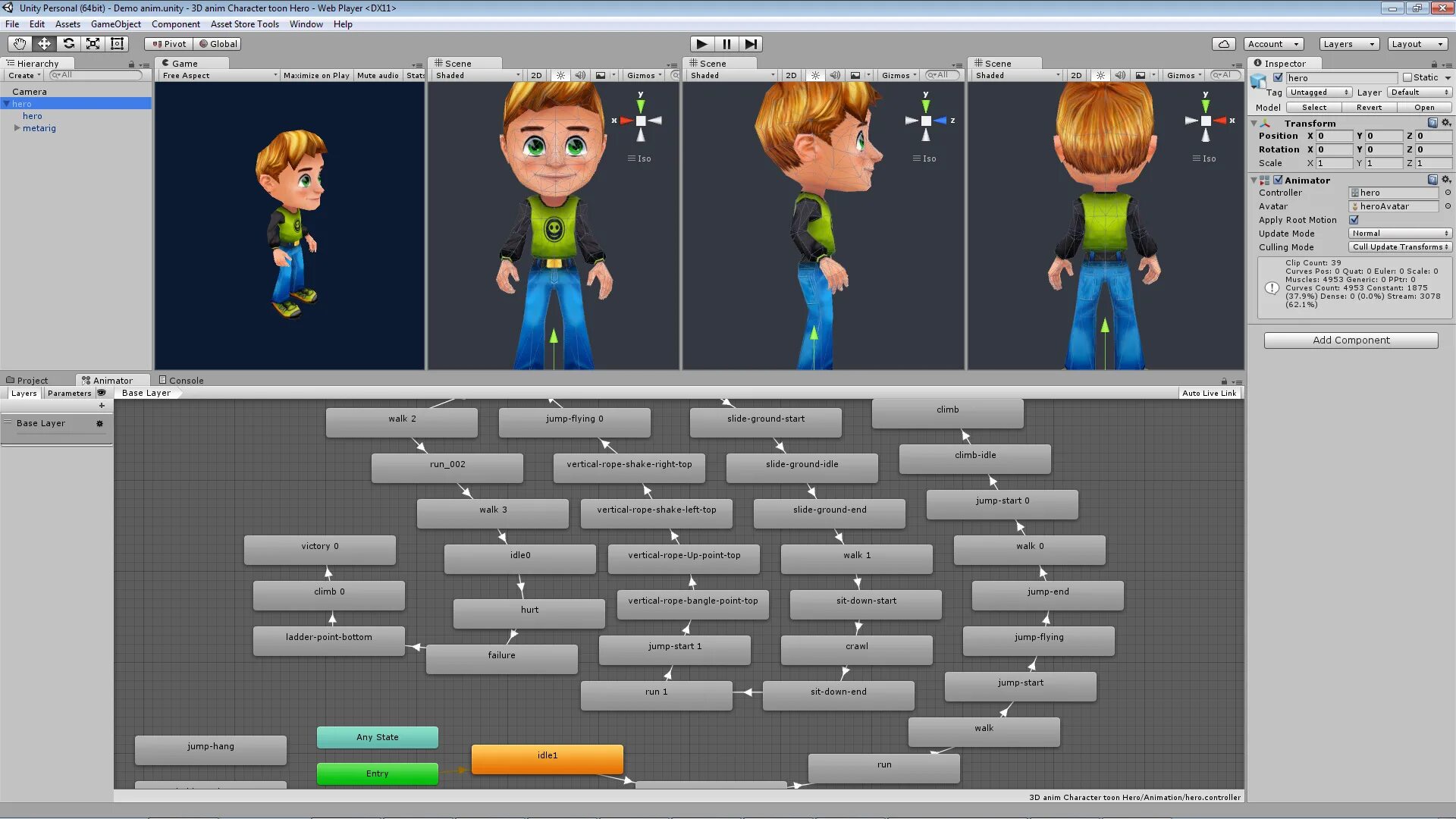Screen dimensions: 1456x819
Task: Click the Revert button in Inspector
Action: (x=1370, y=107)
